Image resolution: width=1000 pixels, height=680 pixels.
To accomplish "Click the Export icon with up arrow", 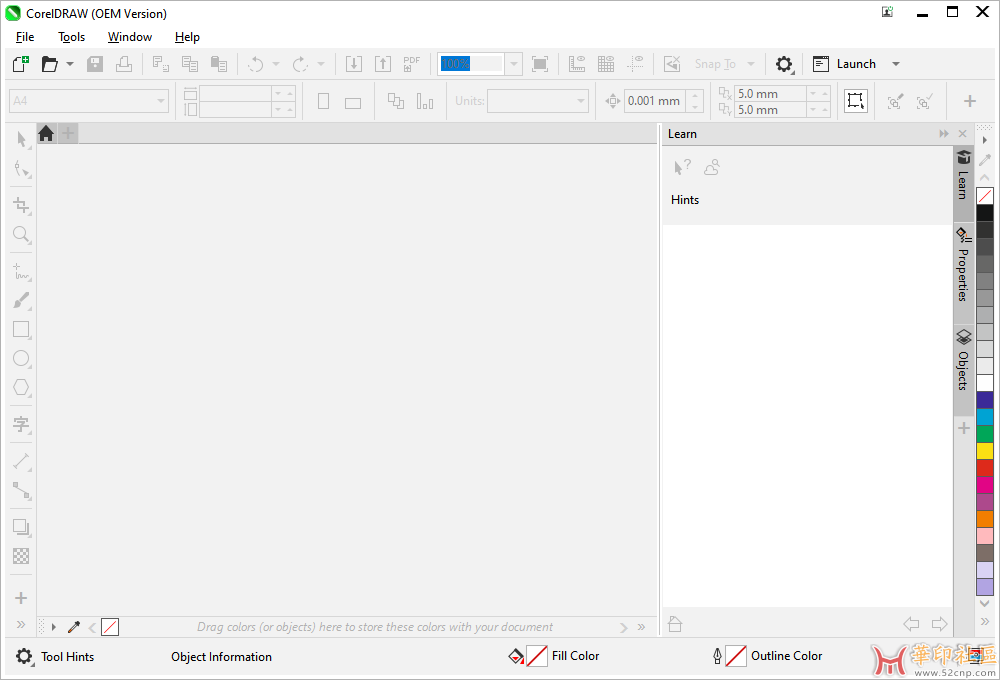I will pos(383,64).
